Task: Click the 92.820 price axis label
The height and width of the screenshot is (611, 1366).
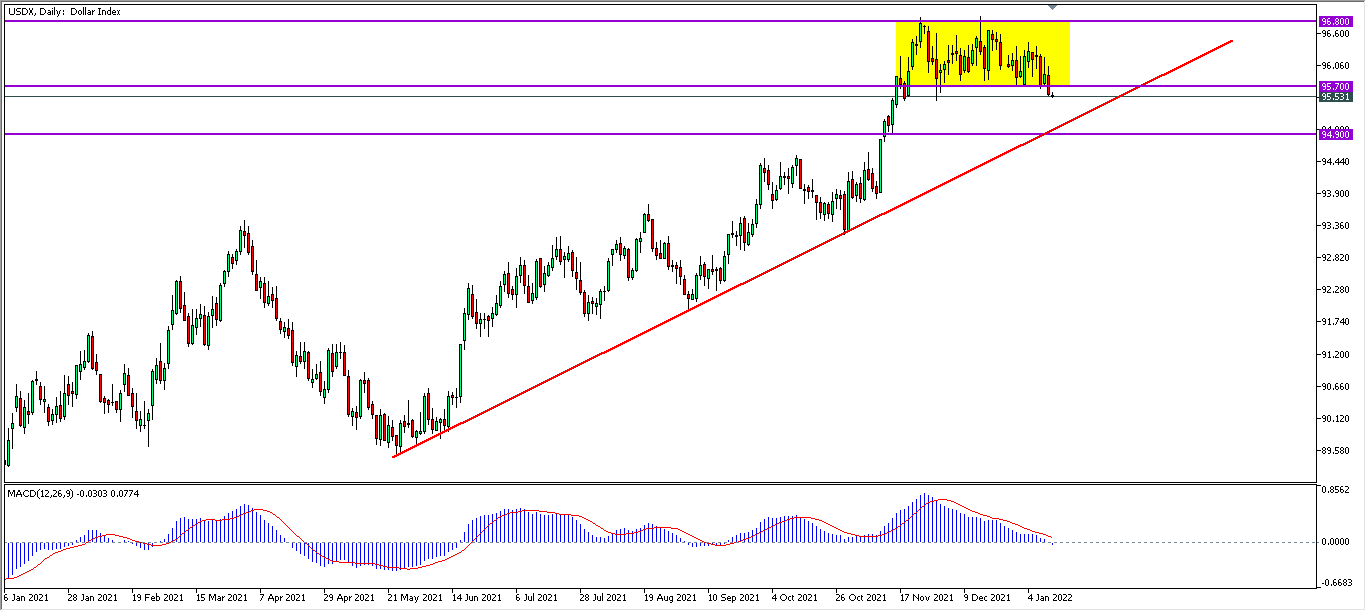Action: coord(1338,257)
